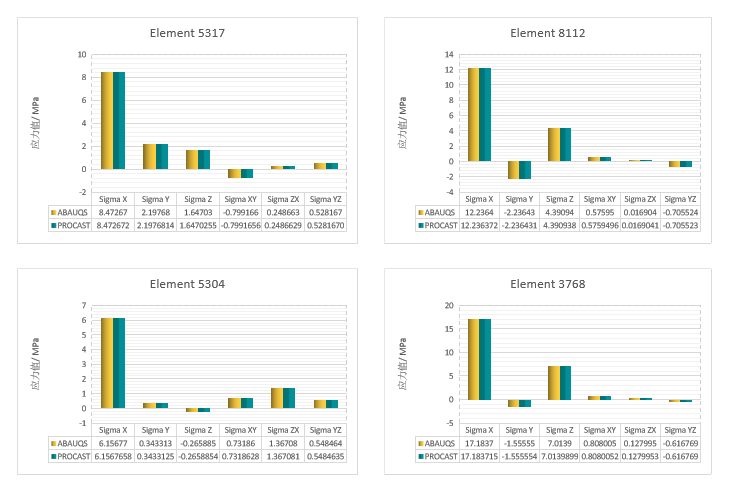The width and height of the screenshot is (730, 490).
Task: Click the MPa y-axis label of Element 5317 chart
Action: tap(36, 122)
